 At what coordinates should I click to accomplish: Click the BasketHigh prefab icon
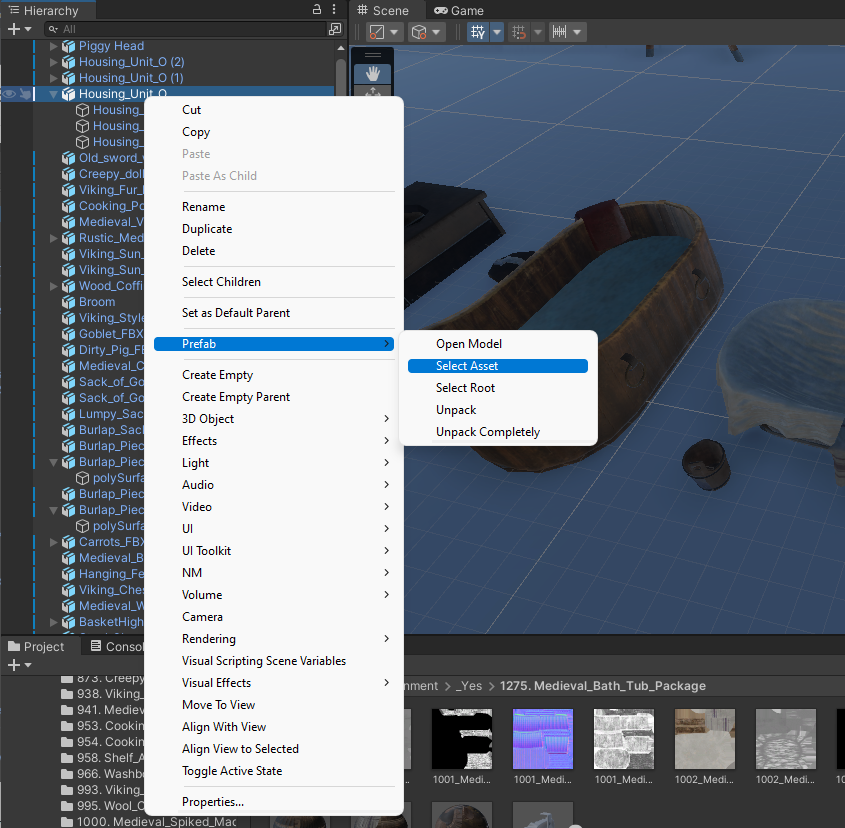[68, 622]
